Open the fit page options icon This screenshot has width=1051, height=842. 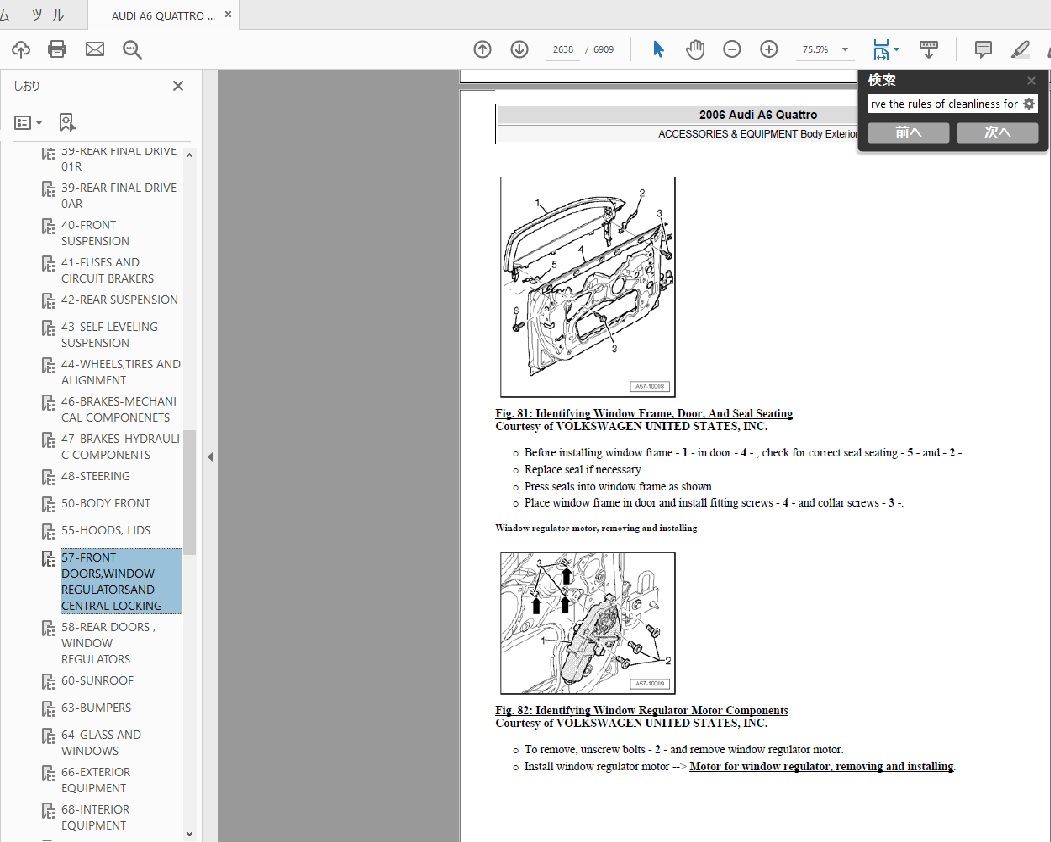(x=885, y=50)
